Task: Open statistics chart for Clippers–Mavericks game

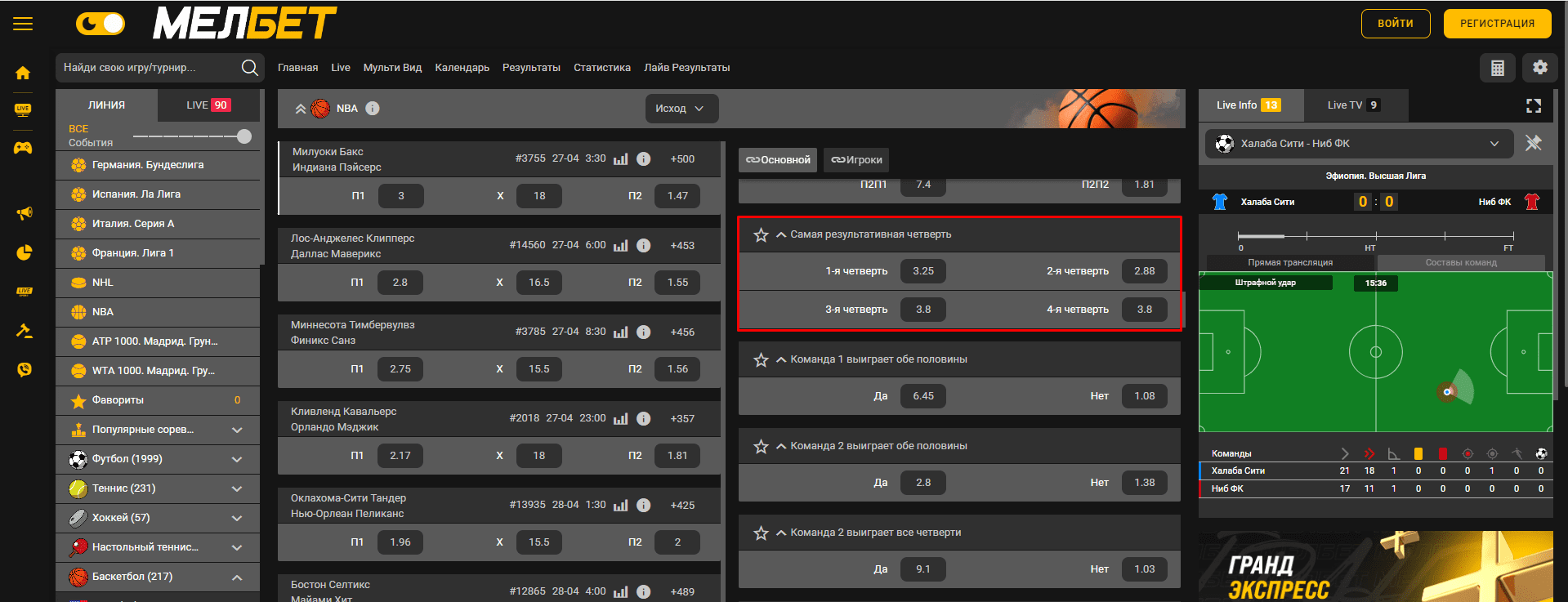Action: [x=621, y=245]
